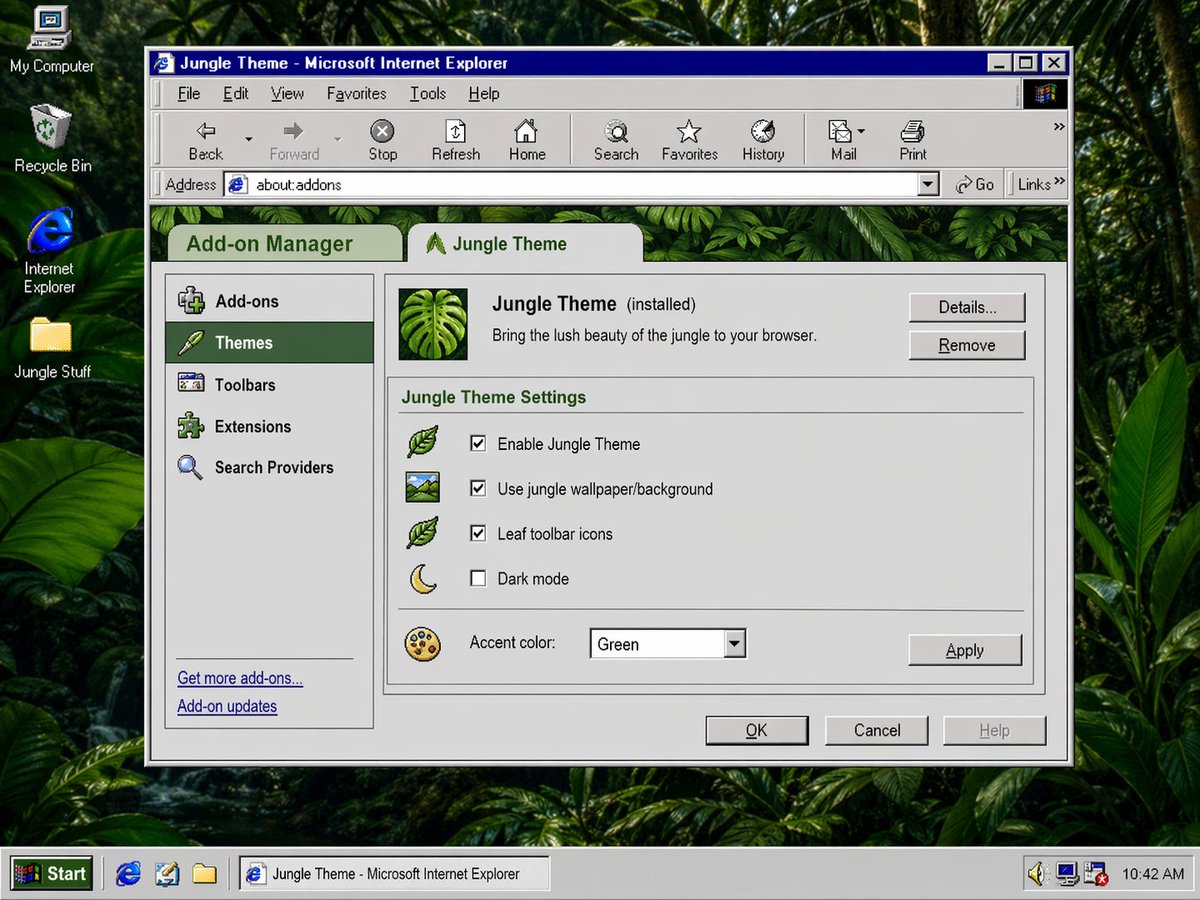The image size is (1200, 900).
Task: Click the Stop toolbar icon
Action: 382,131
